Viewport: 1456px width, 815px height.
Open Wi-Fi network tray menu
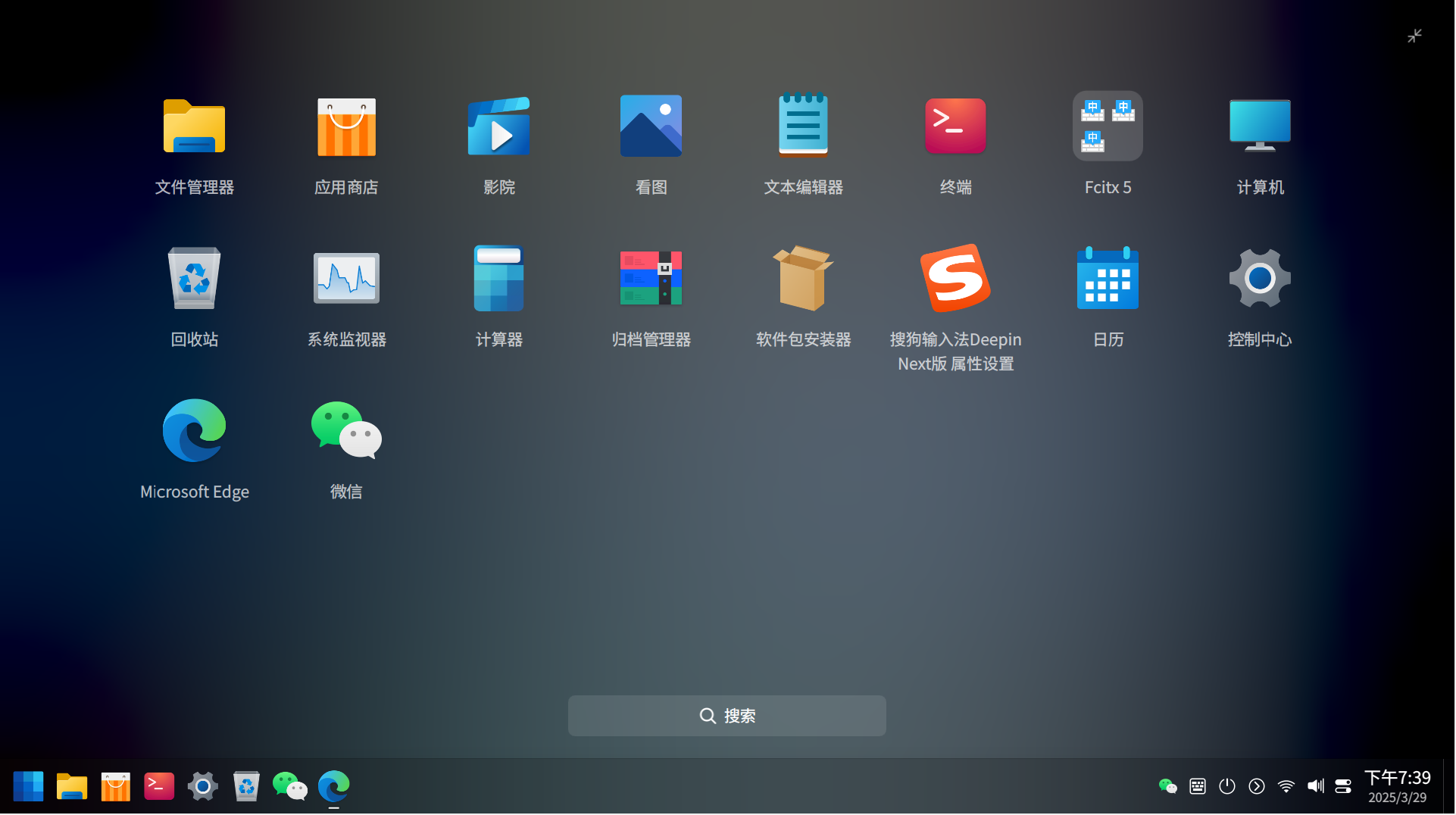point(1286,787)
